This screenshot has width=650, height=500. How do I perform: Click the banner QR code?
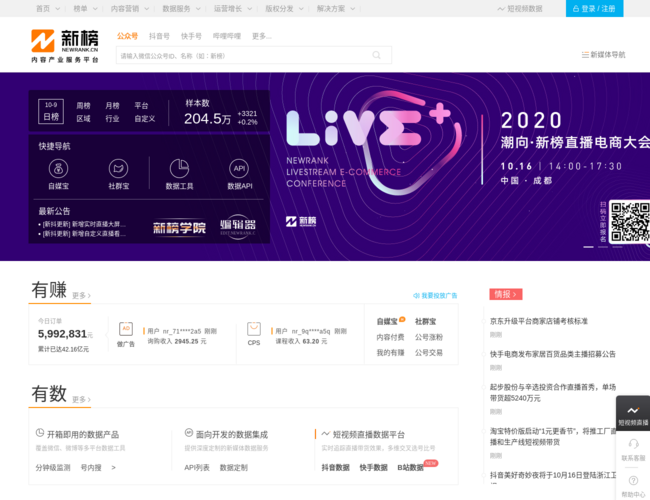point(630,221)
